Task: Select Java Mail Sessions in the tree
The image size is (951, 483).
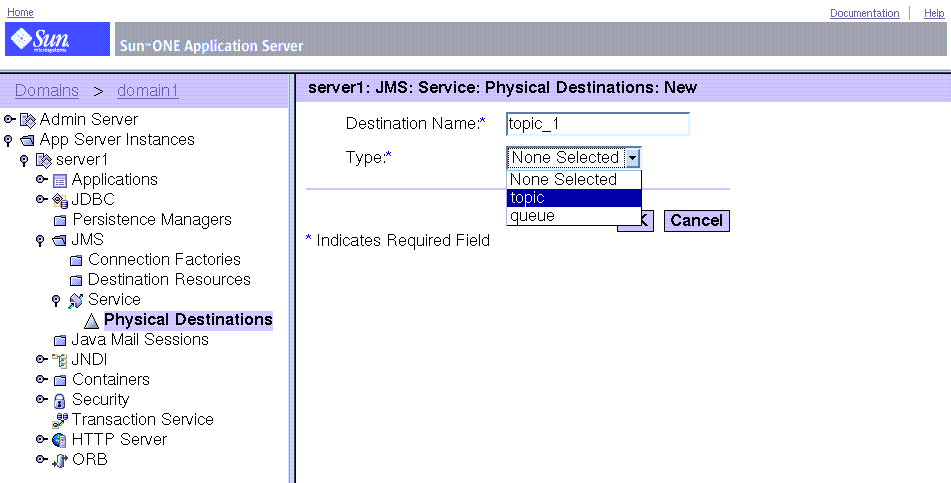Action: click(140, 340)
